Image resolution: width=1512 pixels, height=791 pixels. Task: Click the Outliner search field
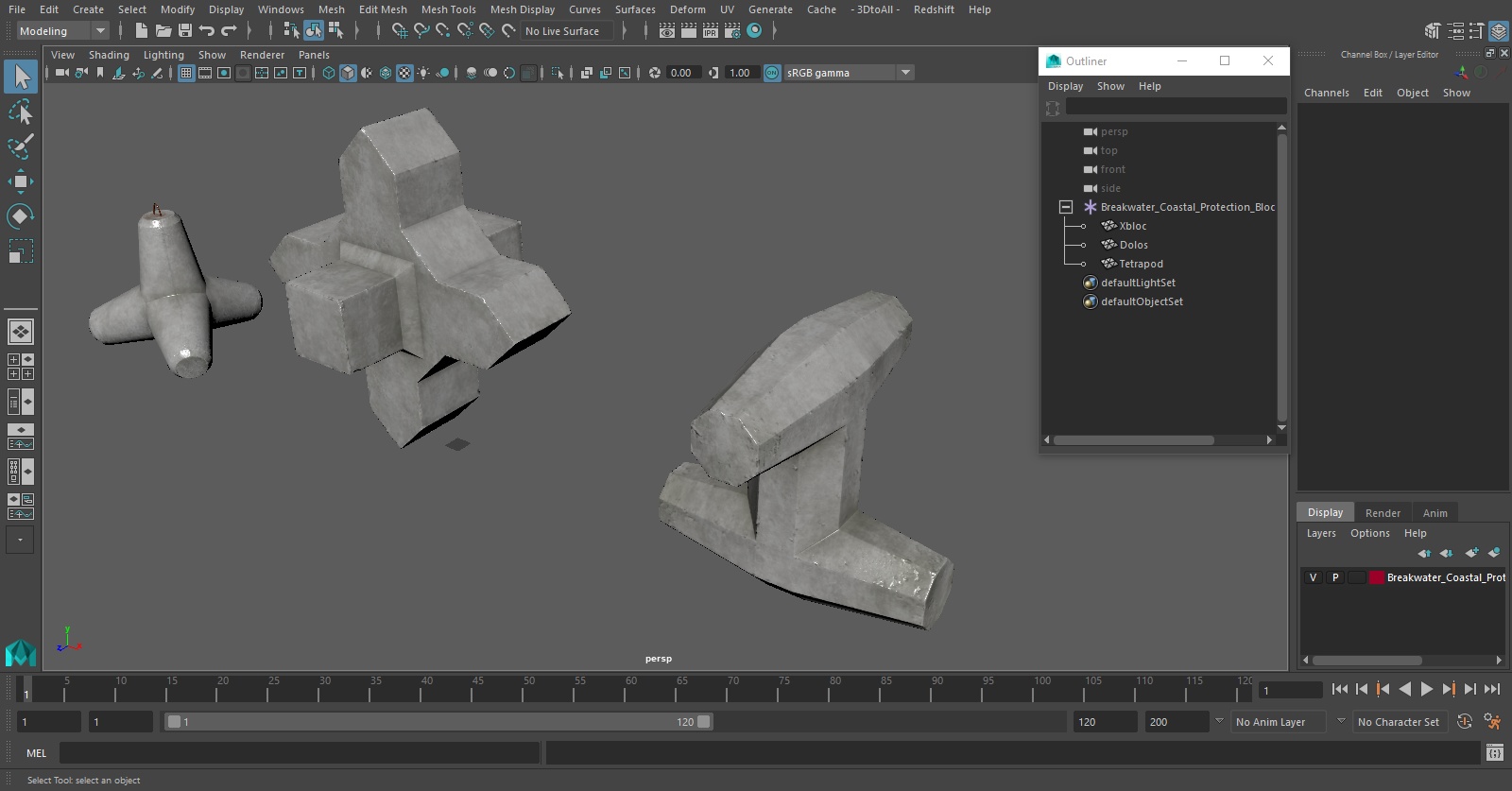(x=1176, y=107)
